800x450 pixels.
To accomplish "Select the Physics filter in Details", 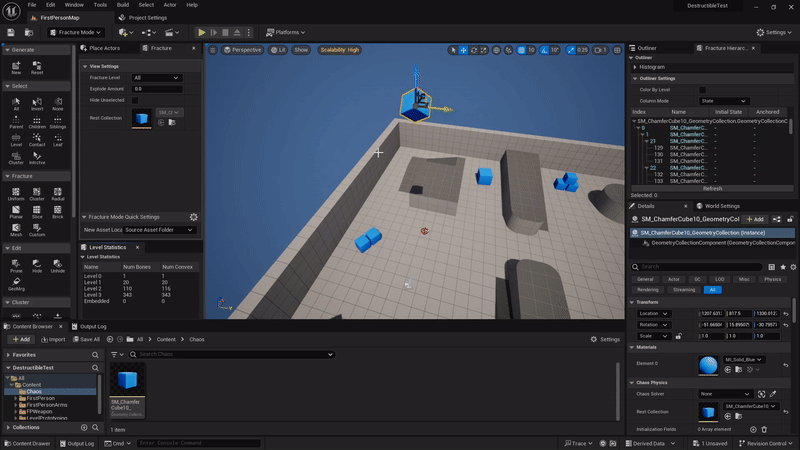I will pyautogui.click(x=772, y=280).
